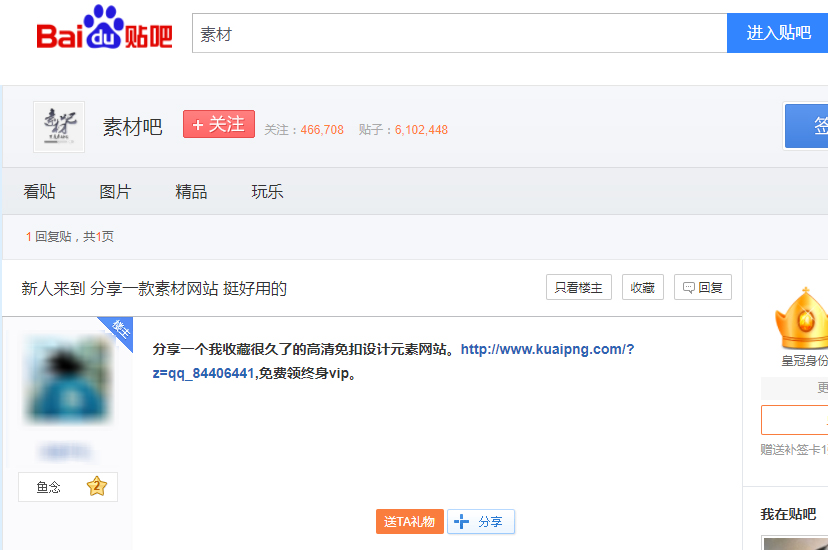Bookmark the thread with 收藏 button
This screenshot has width=828, height=550.
[643, 287]
